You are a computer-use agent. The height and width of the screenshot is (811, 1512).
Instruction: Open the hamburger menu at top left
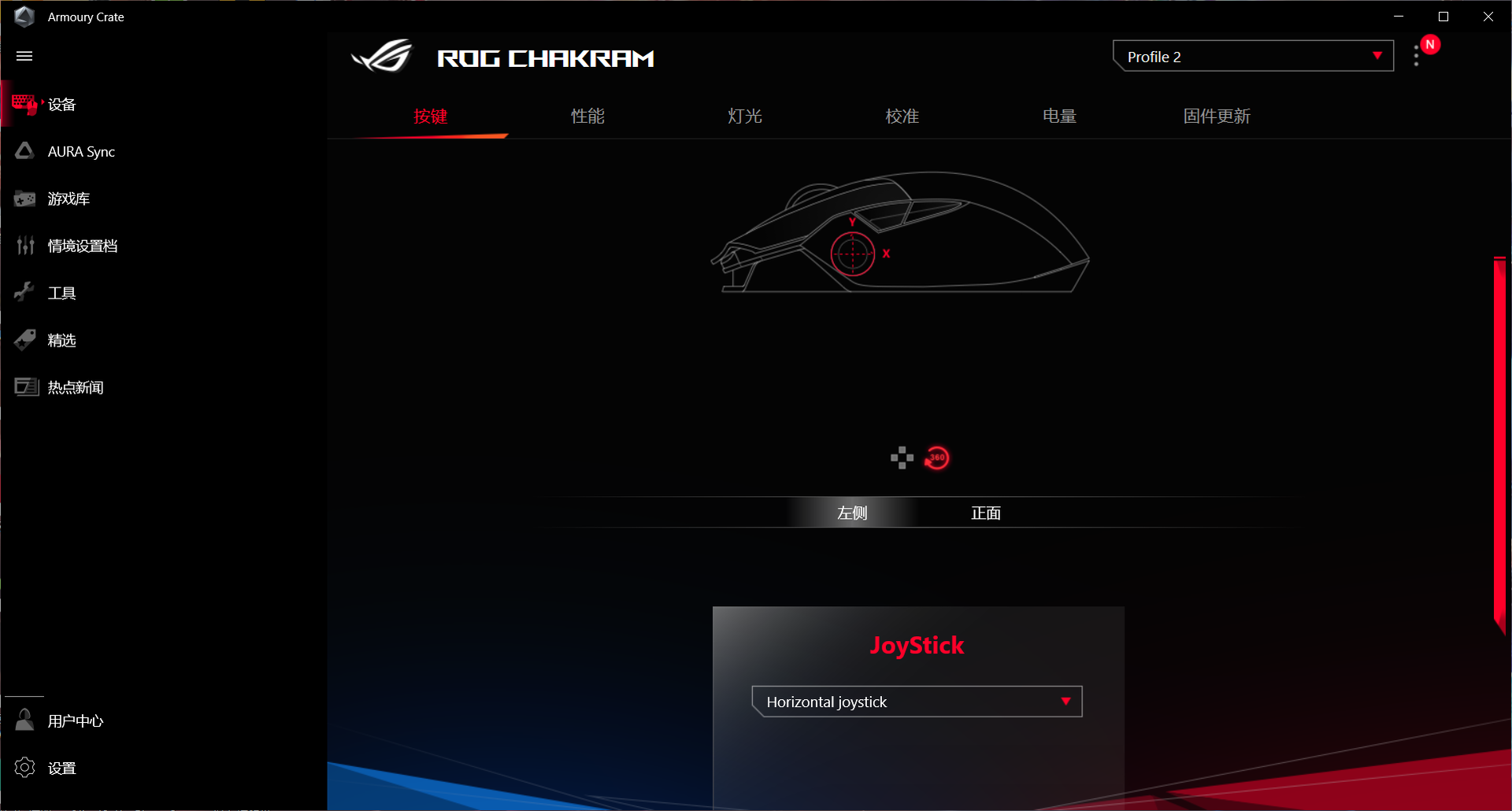click(x=24, y=56)
